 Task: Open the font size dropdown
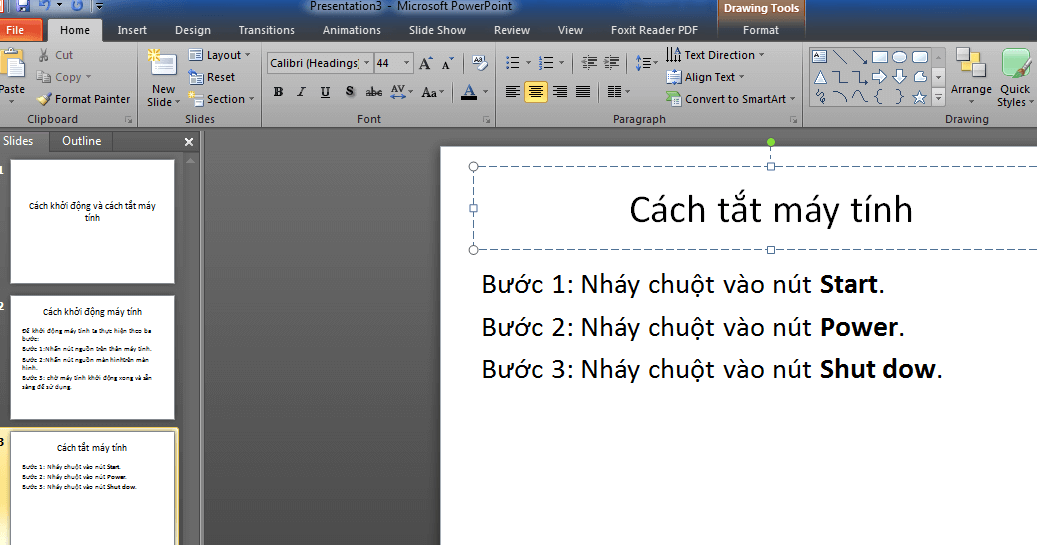(x=407, y=63)
